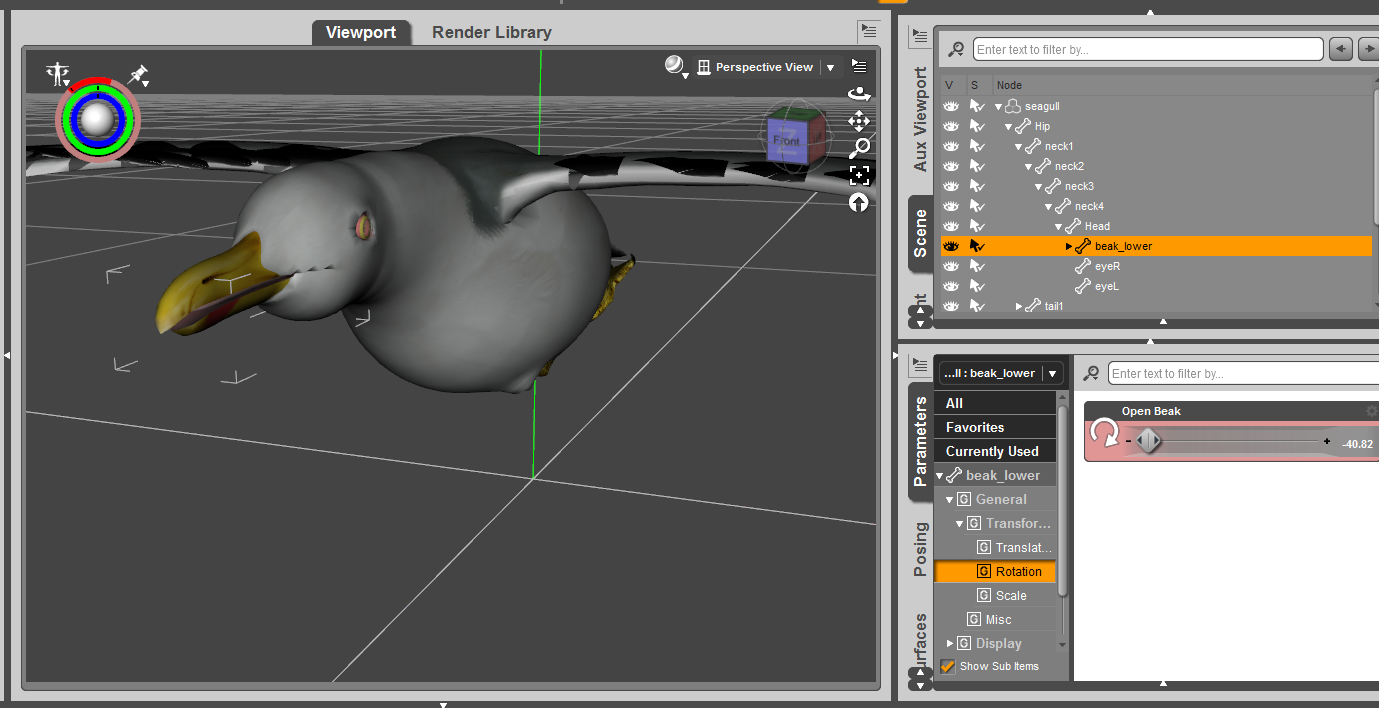This screenshot has width=1379, height=708.
Task: Click the orbit camera icon in viewport
Action: pos(858,94)
